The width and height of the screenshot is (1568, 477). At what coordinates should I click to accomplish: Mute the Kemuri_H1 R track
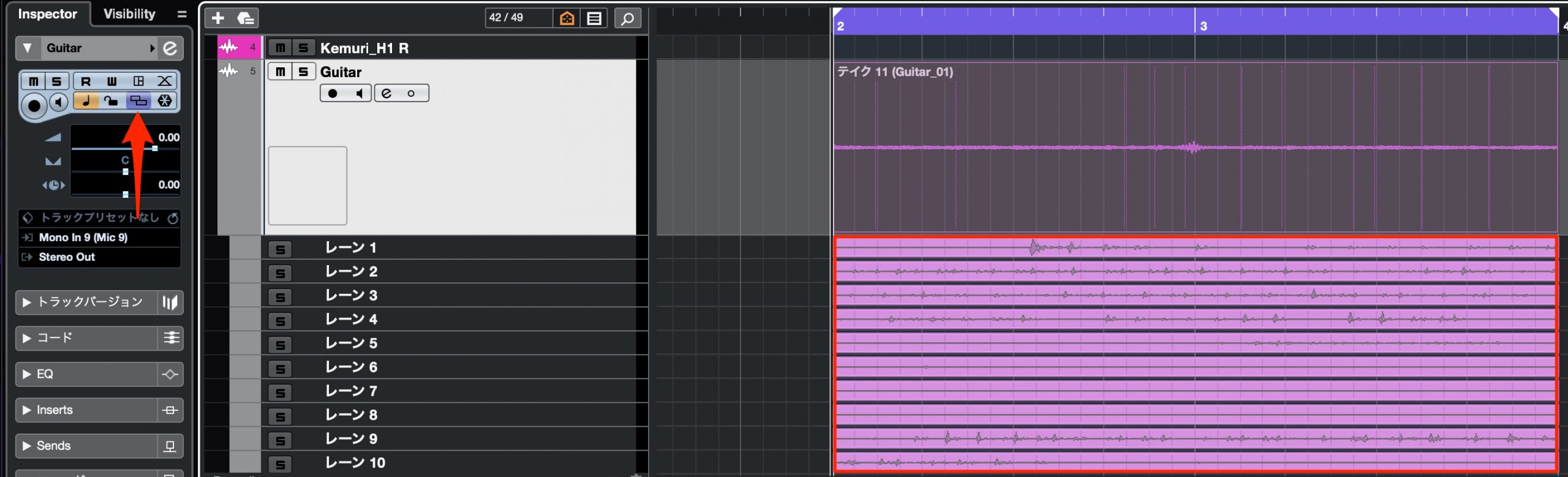(x=280, y=48)
